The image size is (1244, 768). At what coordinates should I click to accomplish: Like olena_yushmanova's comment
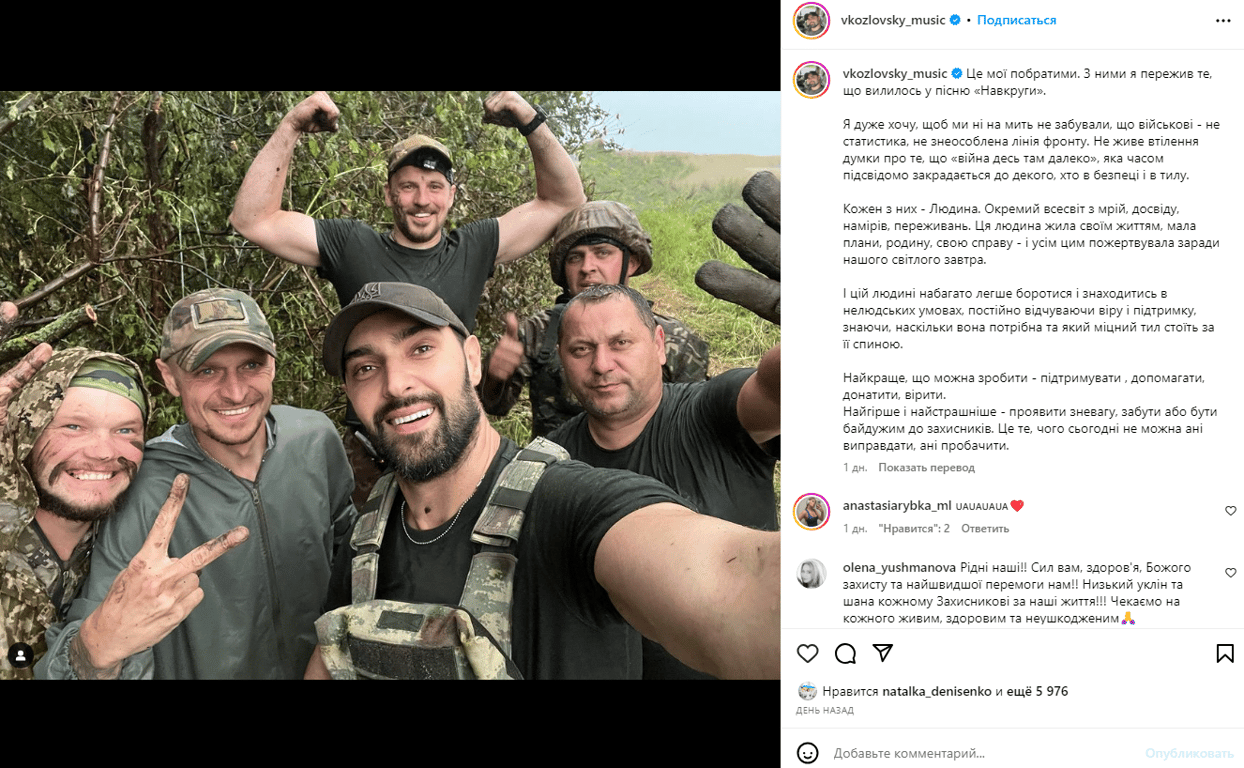(1231, 573)
